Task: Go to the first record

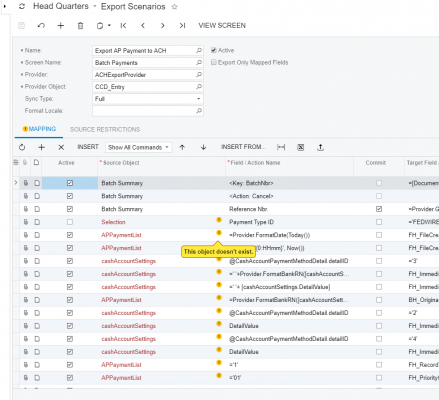Action: (x=123, y=26)
